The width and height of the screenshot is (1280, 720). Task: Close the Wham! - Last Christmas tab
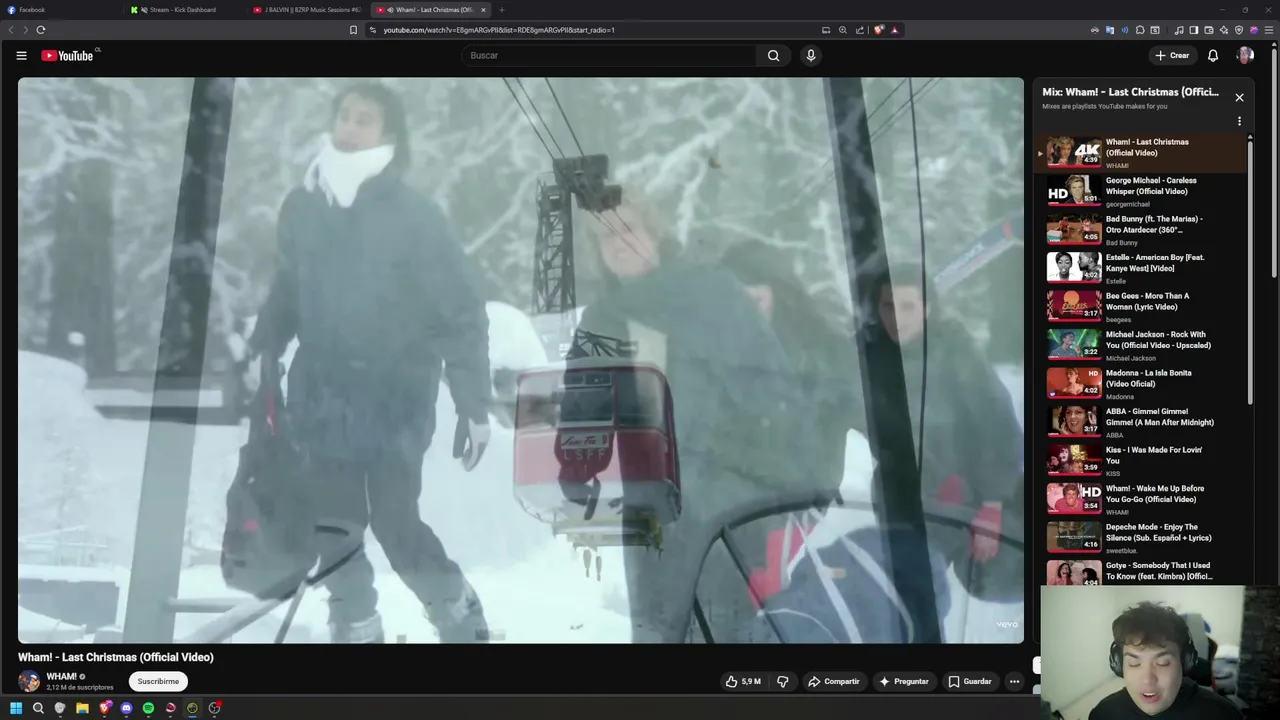point(483,10)
